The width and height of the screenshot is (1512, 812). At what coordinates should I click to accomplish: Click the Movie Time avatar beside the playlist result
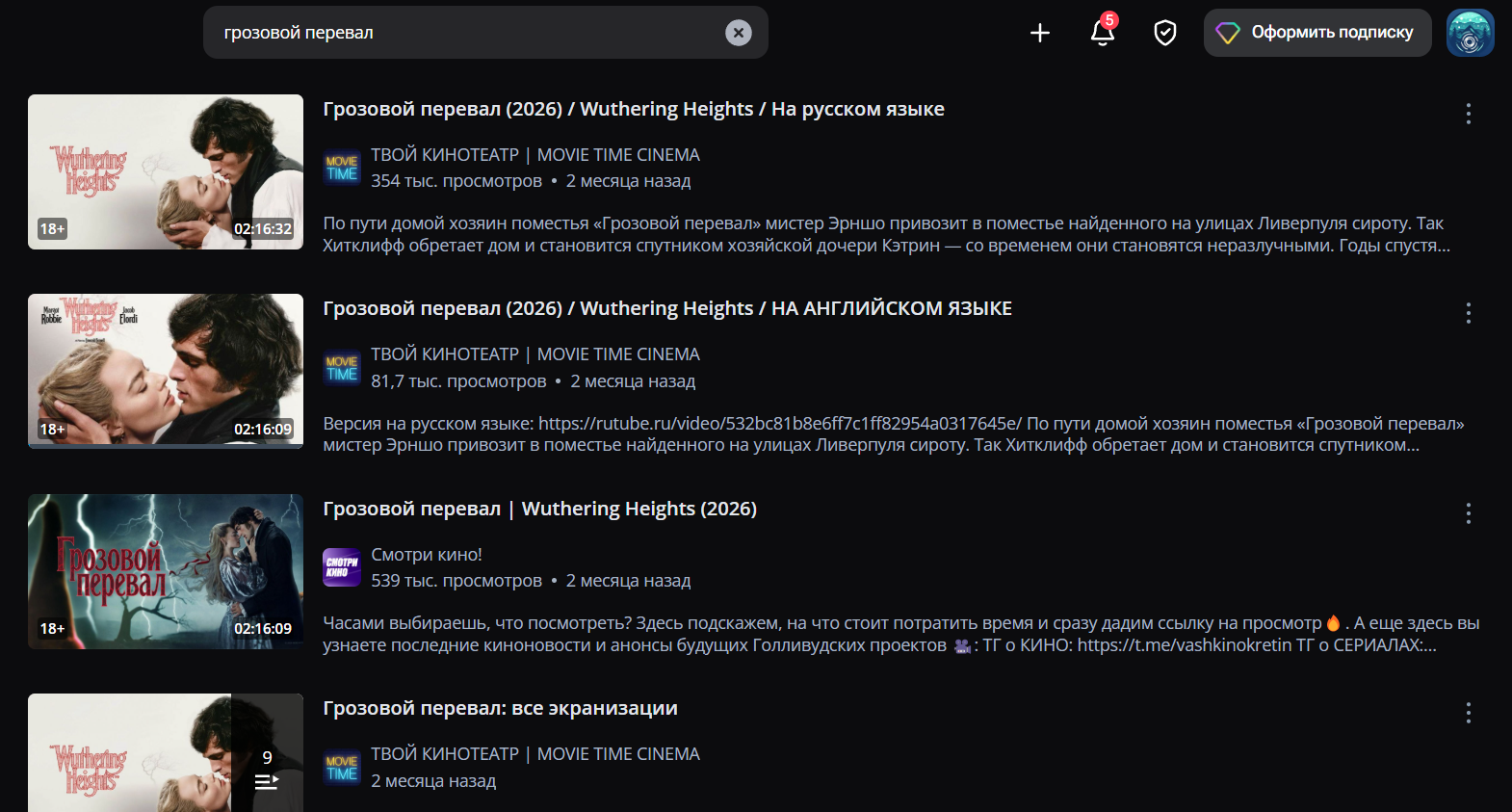coord(342,768)
